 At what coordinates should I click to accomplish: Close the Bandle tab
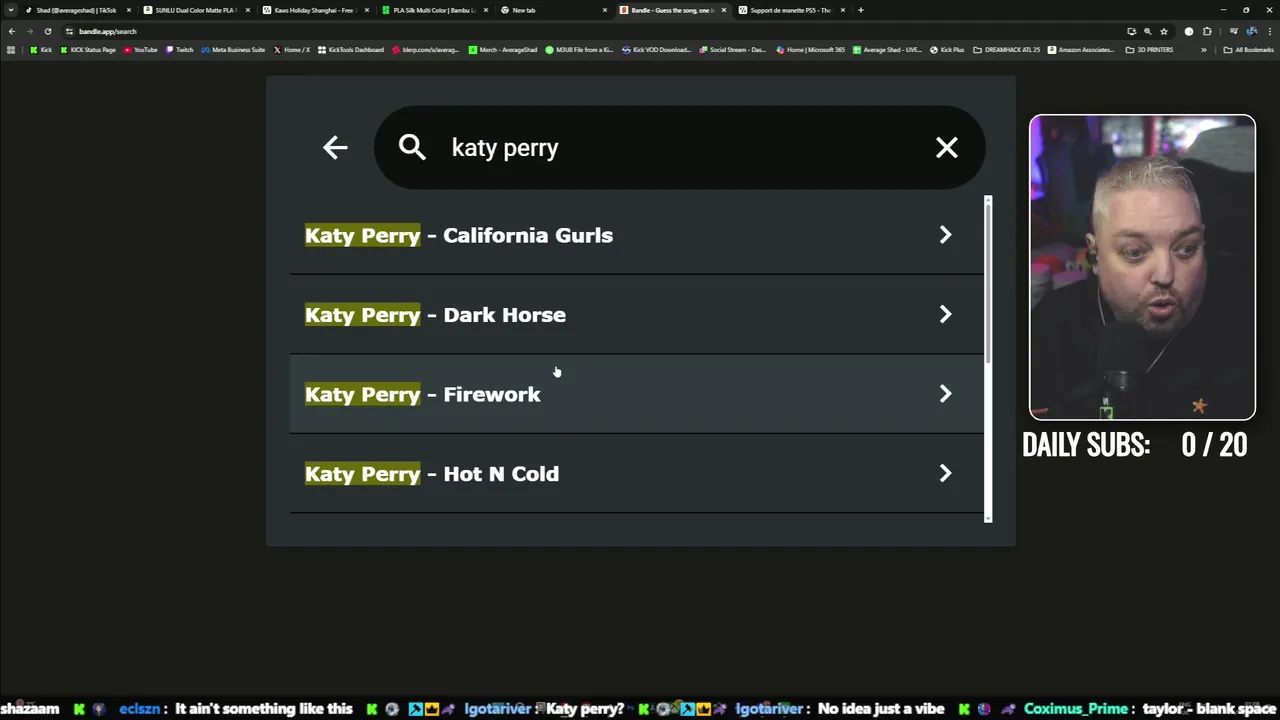pyautogui.click(x=724, y=10)
